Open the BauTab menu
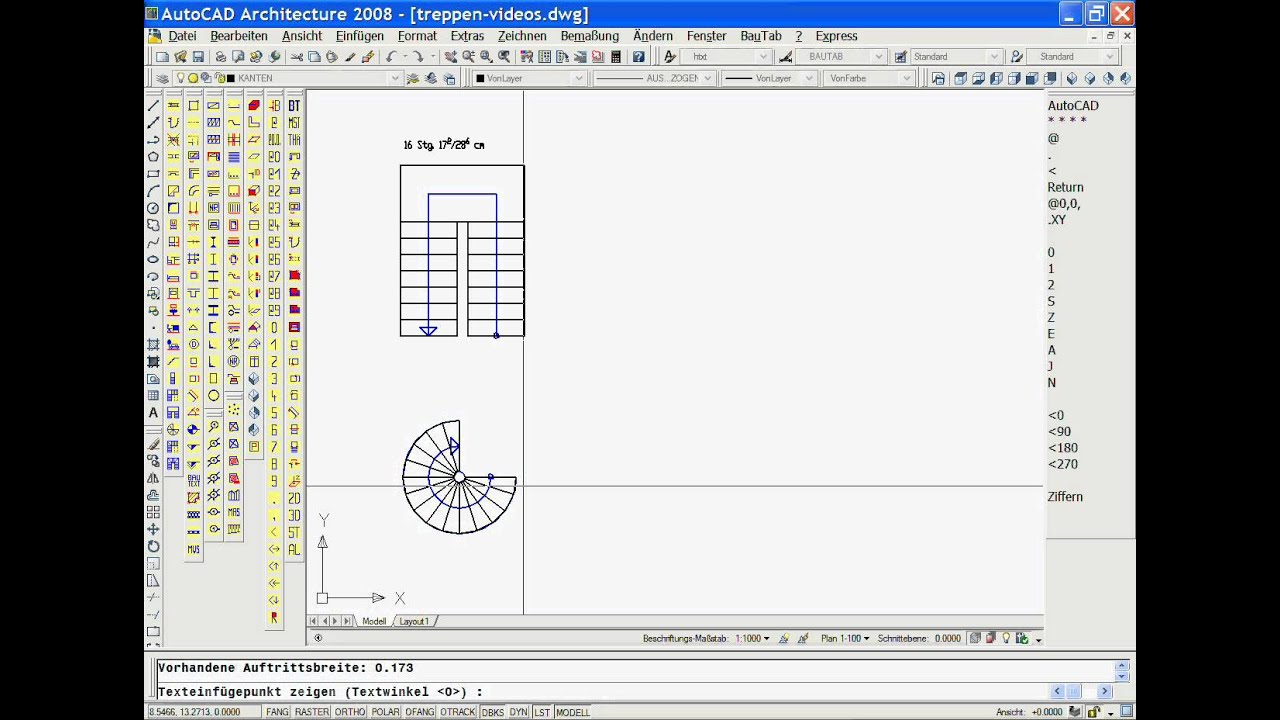 761,36
